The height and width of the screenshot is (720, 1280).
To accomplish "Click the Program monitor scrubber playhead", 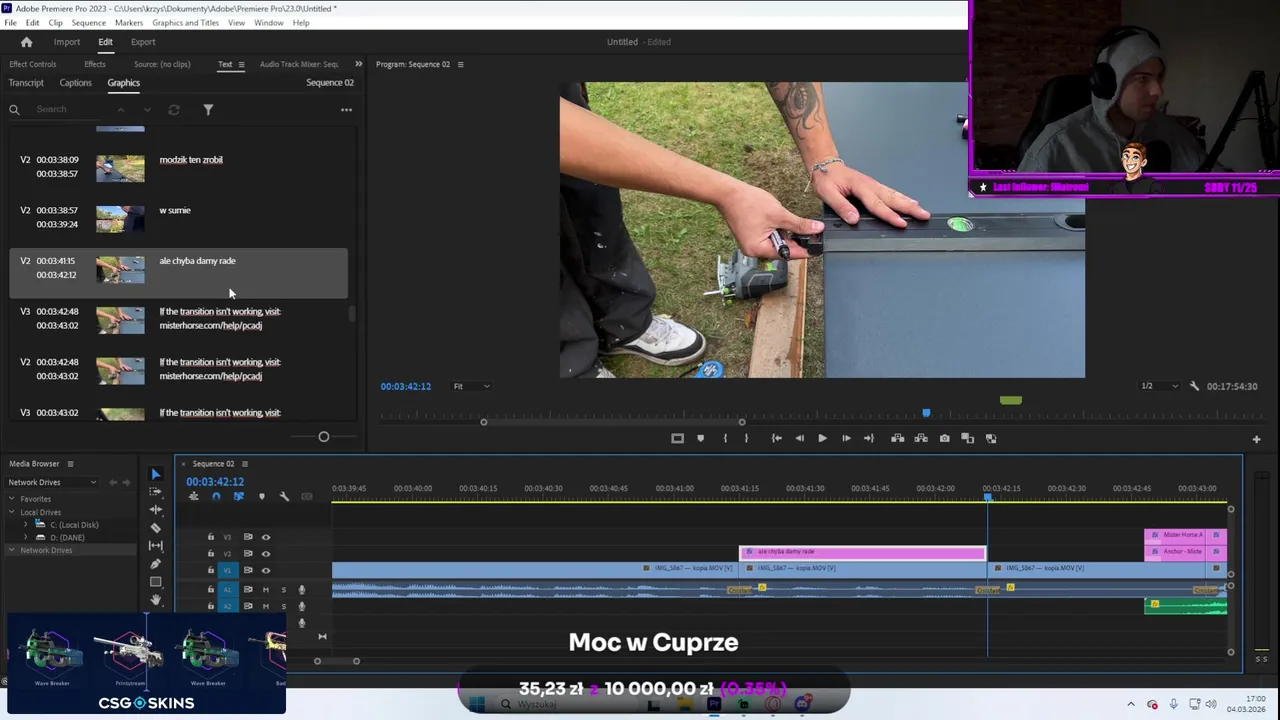I will pyautogui.click(x=926, y=412).
